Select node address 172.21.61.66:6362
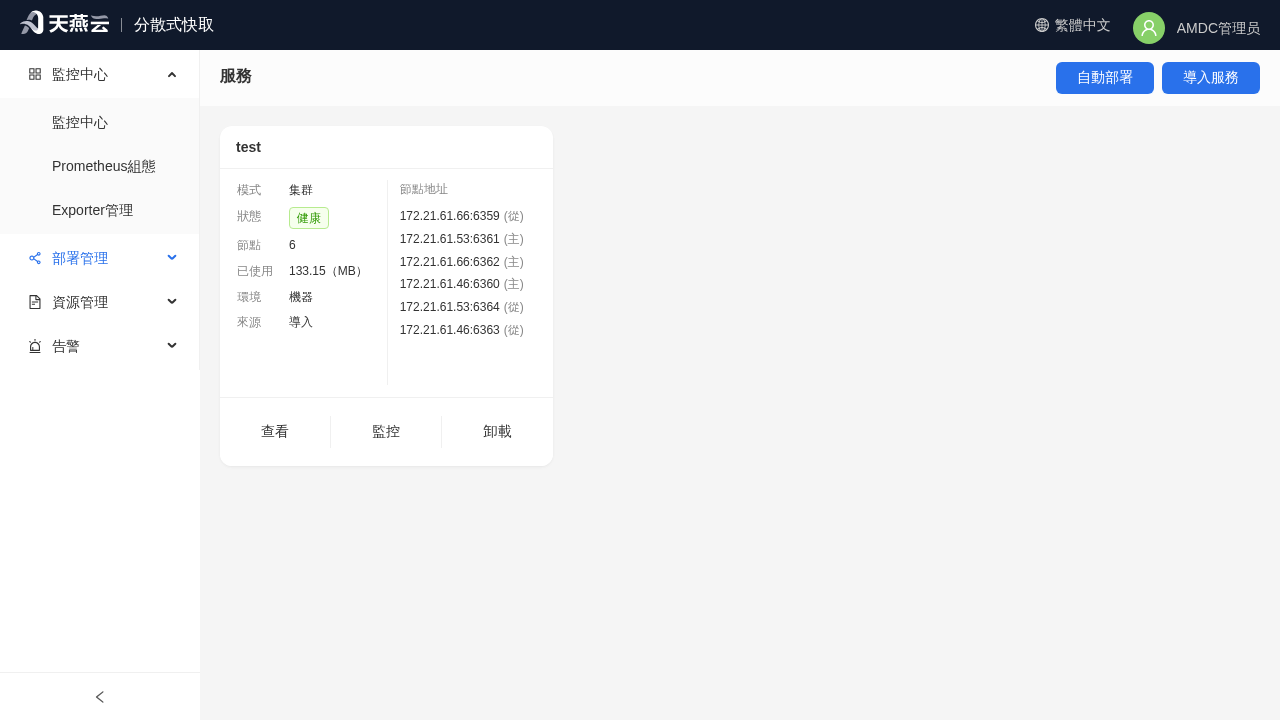1280x720 pixels. click(449, 262)
